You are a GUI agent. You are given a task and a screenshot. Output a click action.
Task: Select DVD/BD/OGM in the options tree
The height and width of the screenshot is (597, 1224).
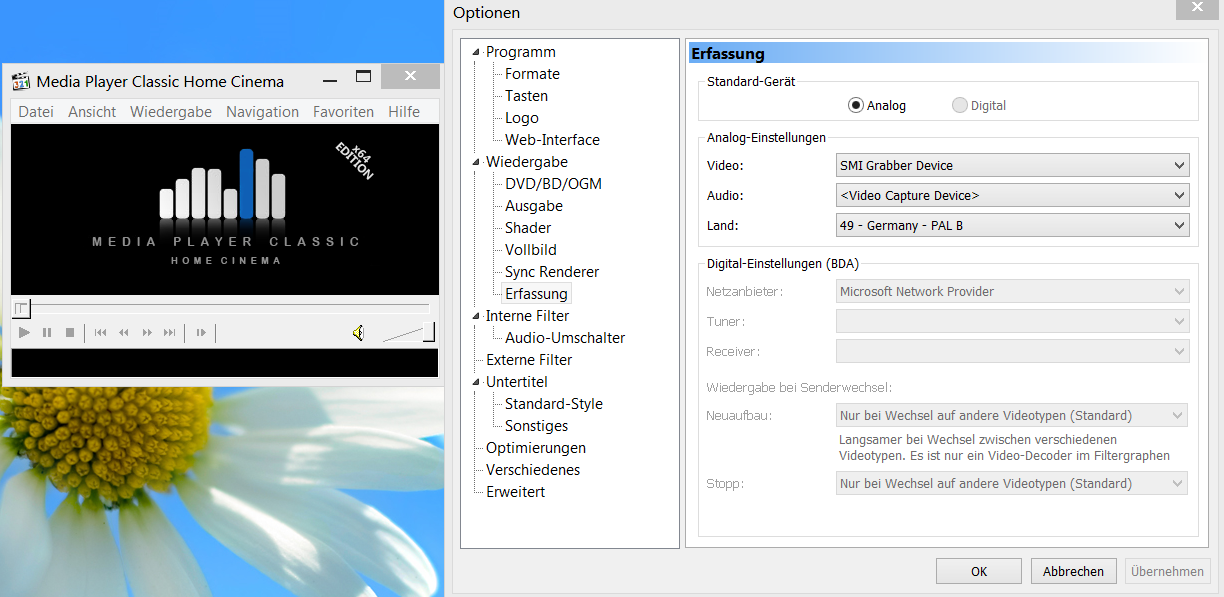553,184
